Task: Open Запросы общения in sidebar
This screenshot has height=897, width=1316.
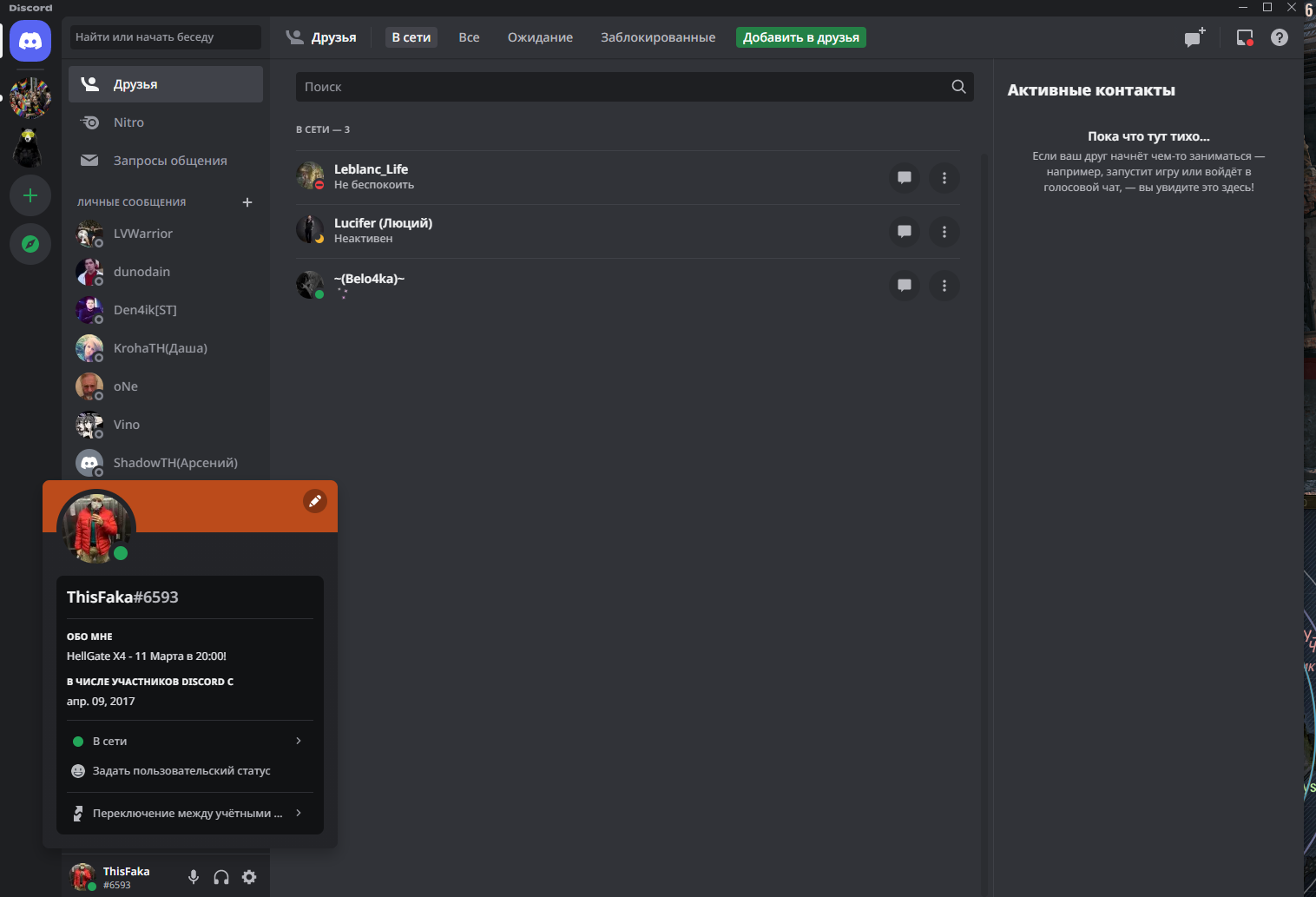Action: 166,161
